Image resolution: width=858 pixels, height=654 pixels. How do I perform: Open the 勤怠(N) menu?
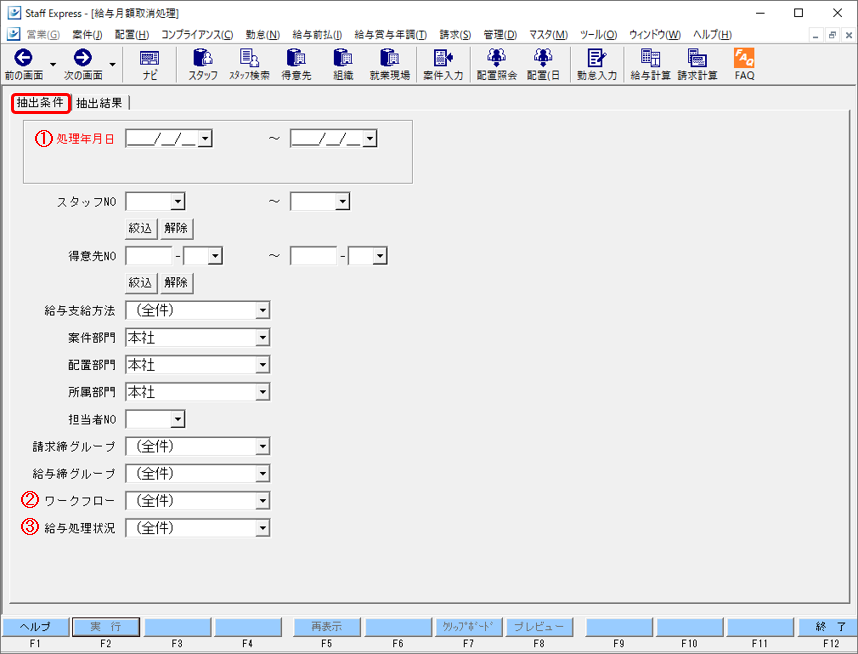(263, 34)
